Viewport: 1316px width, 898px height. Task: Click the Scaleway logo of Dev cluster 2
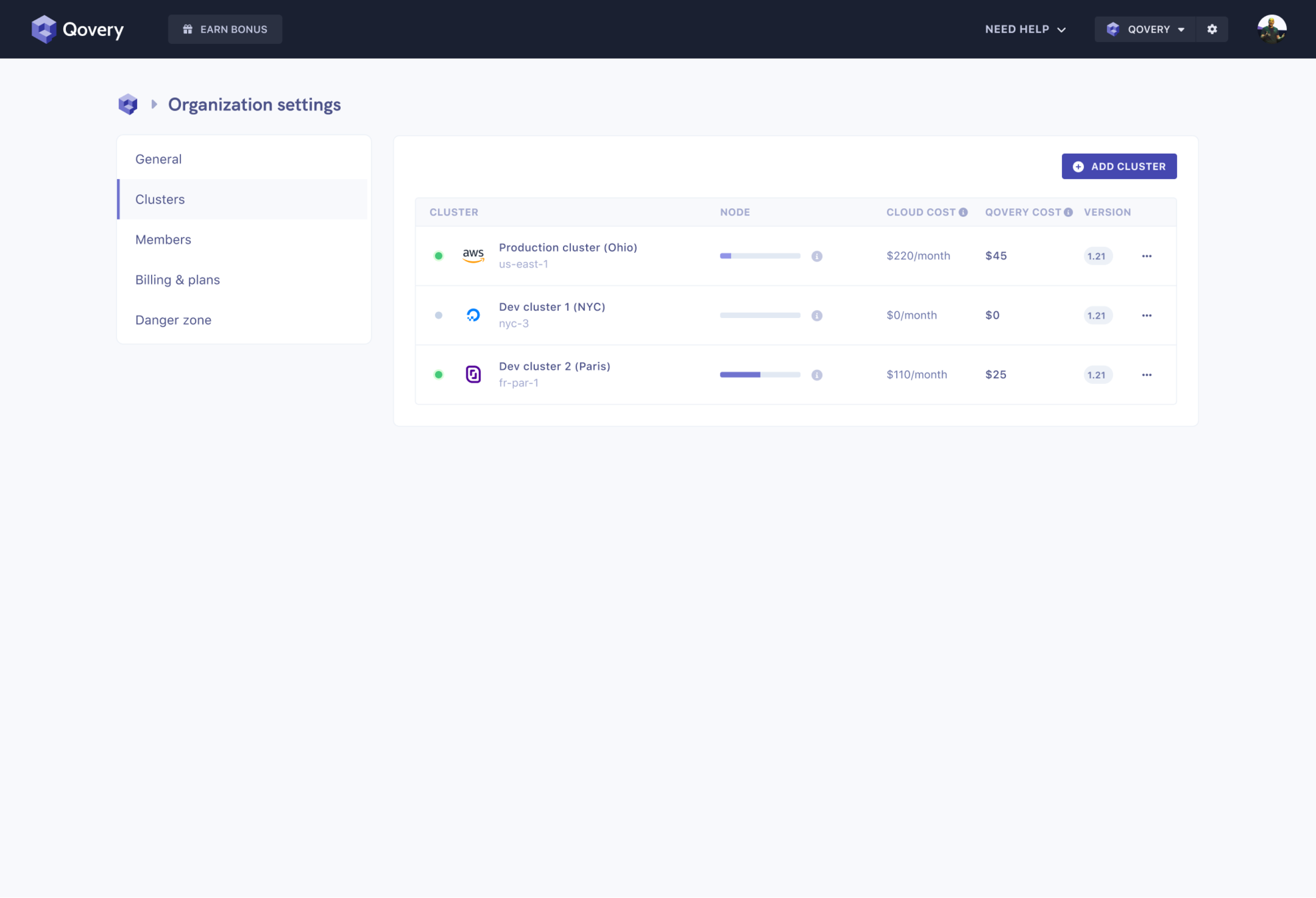473,374
